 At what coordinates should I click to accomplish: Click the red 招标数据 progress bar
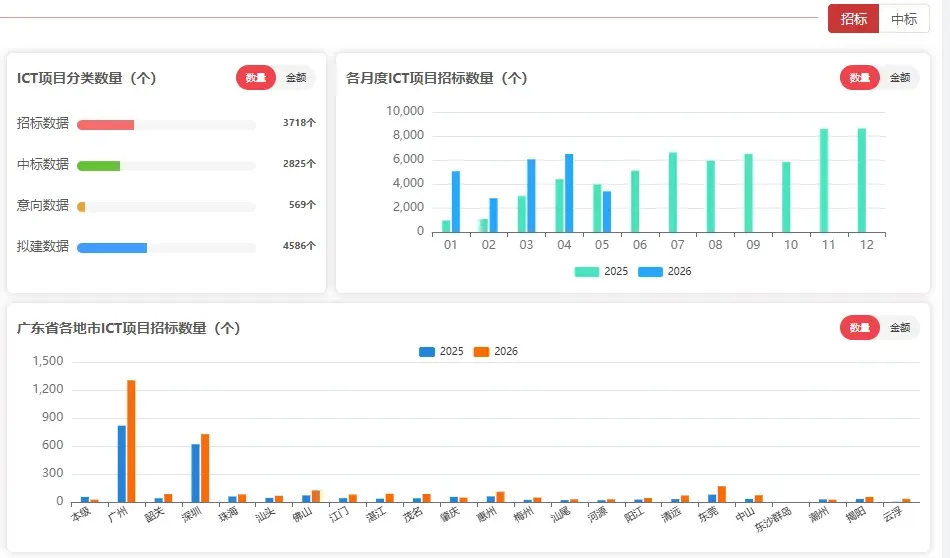105,125
